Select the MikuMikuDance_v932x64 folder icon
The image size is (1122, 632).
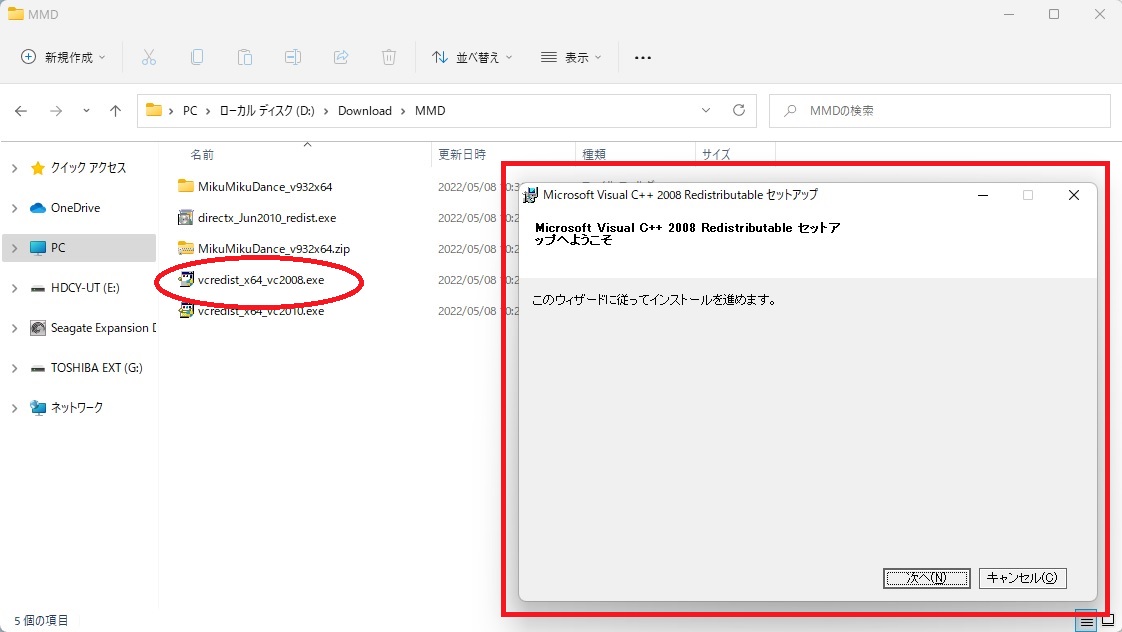coord(186,186)
